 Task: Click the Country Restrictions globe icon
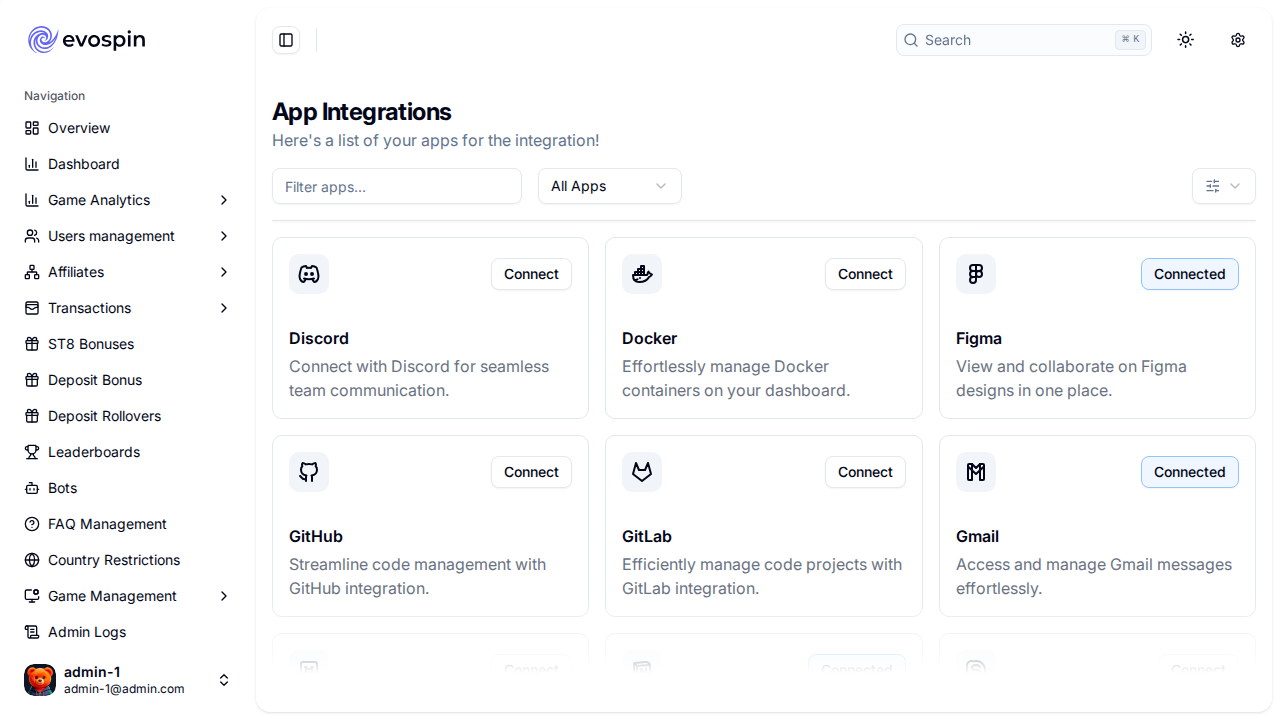(x=32, y=560)
